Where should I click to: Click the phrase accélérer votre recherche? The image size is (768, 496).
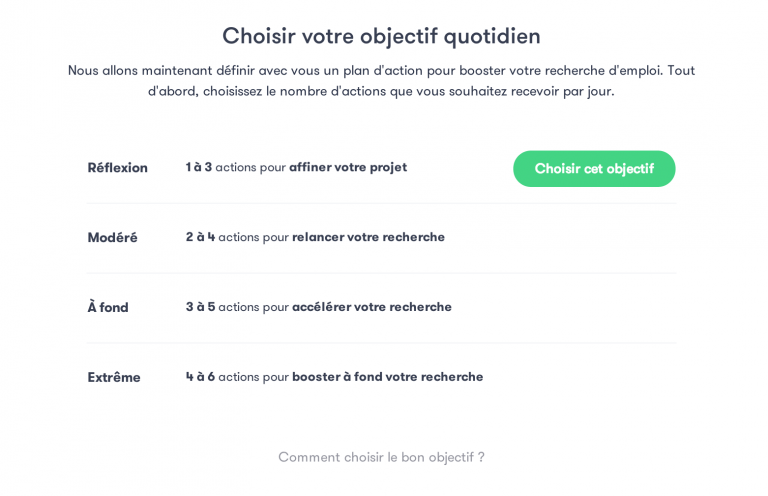(x=372, y=307)
